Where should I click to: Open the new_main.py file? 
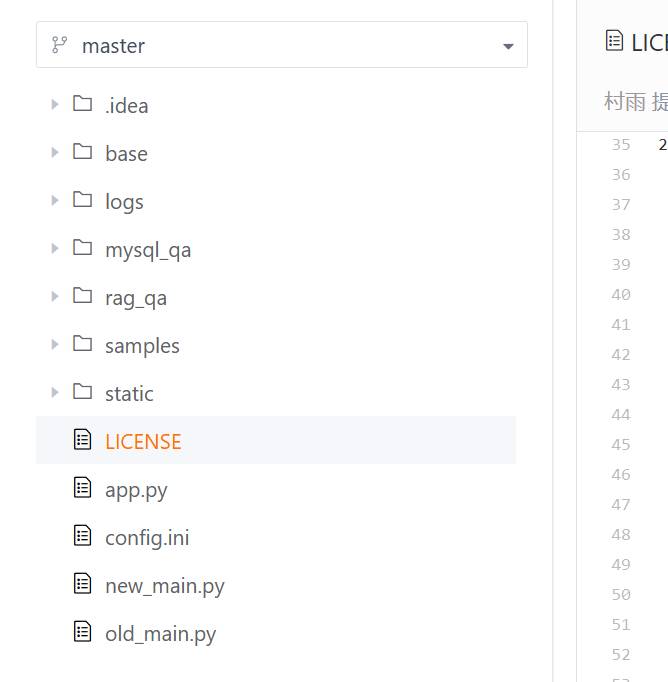click(x=165, y=586)
